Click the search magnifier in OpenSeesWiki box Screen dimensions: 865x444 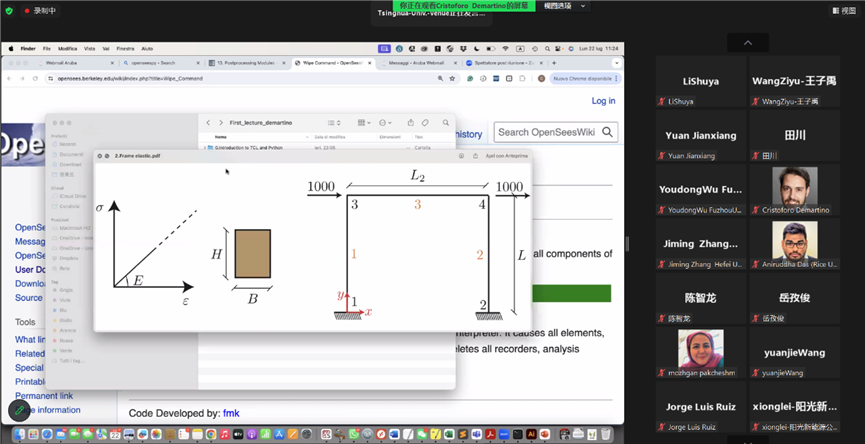click(x=607, y=132)
